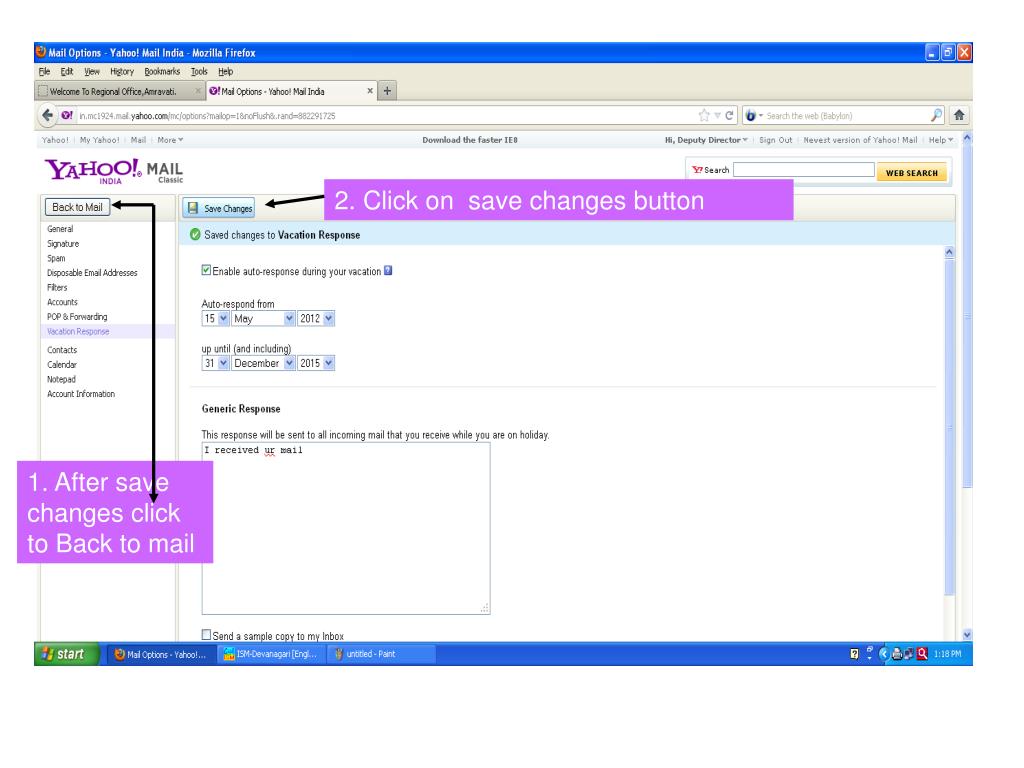This screenshot has width=1024, height=768.
Task: Open General options in sidebar
Action: 60,229
